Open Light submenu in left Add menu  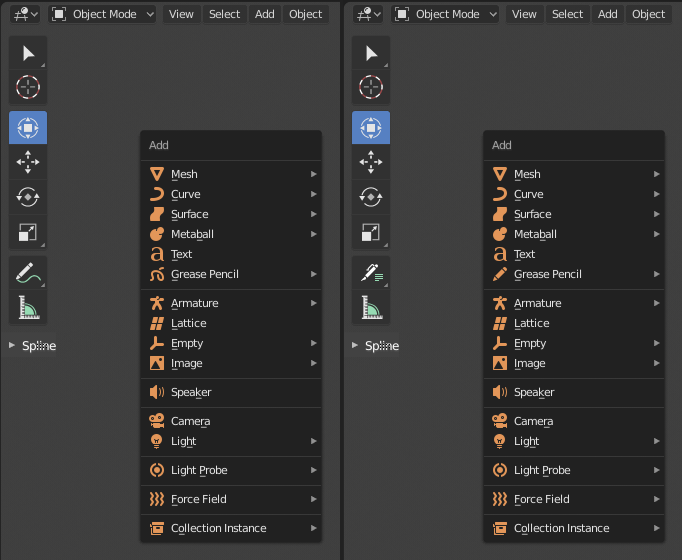point(231,441)
